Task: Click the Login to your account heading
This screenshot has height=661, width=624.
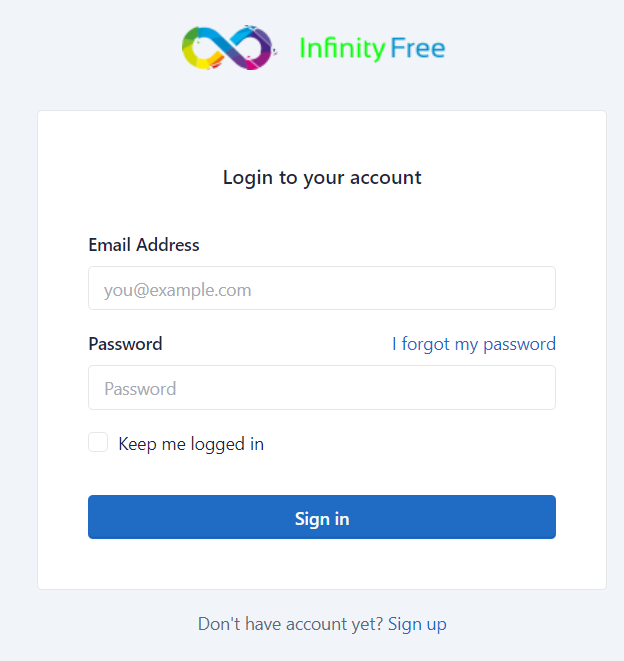Action: (x=322, y=178)
